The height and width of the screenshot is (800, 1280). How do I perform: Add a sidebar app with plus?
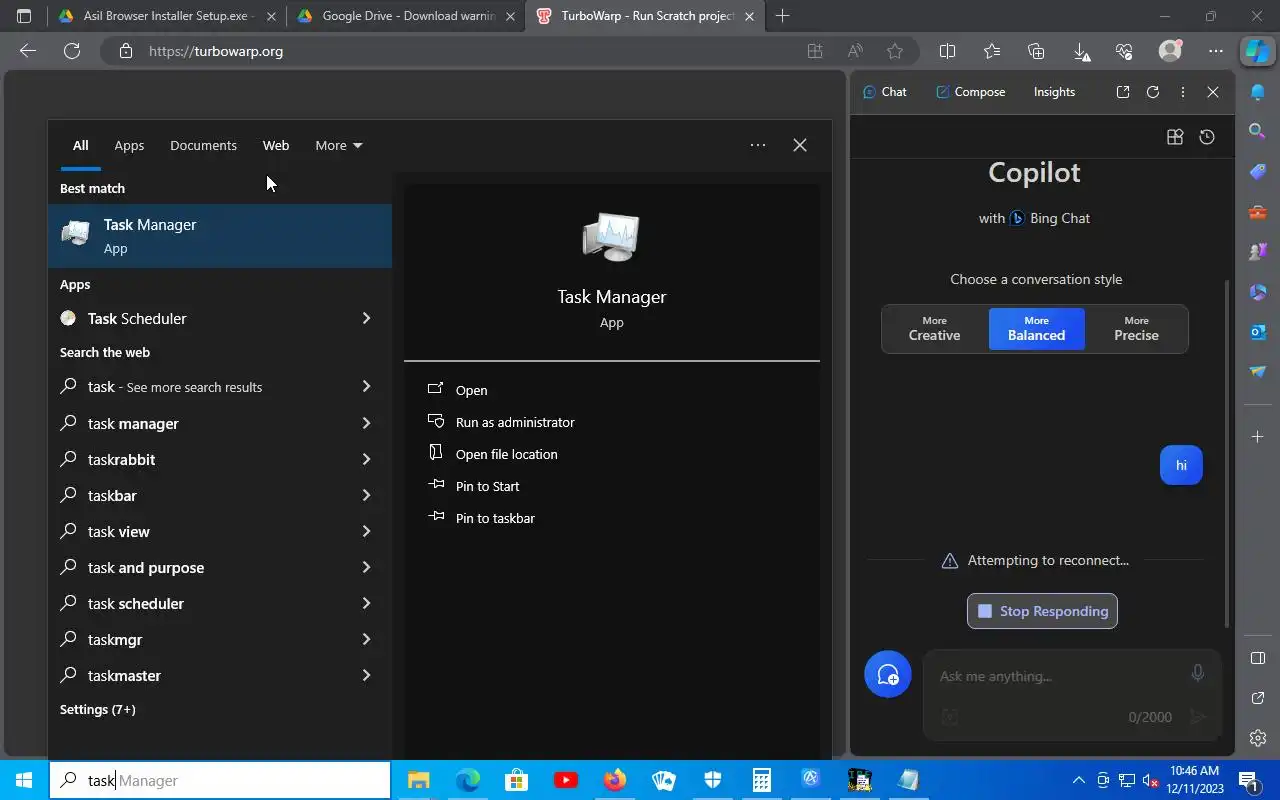[x=1258, y=437]
